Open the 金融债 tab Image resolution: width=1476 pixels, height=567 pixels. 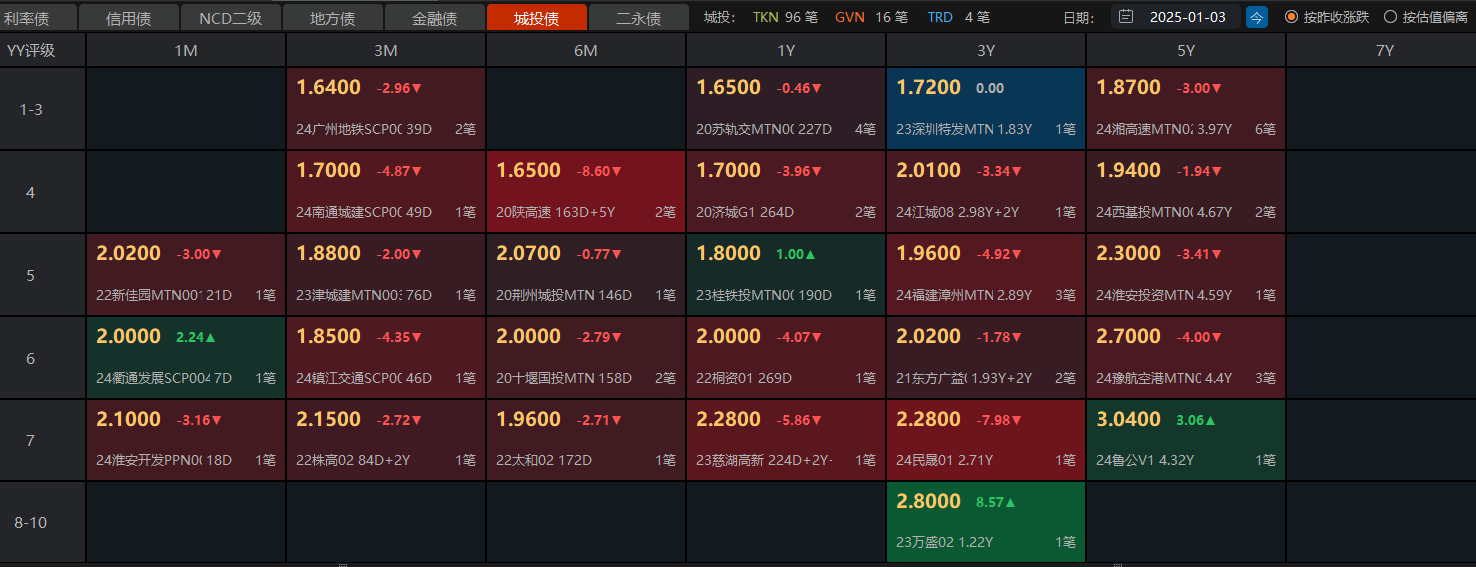click(435, 18)
